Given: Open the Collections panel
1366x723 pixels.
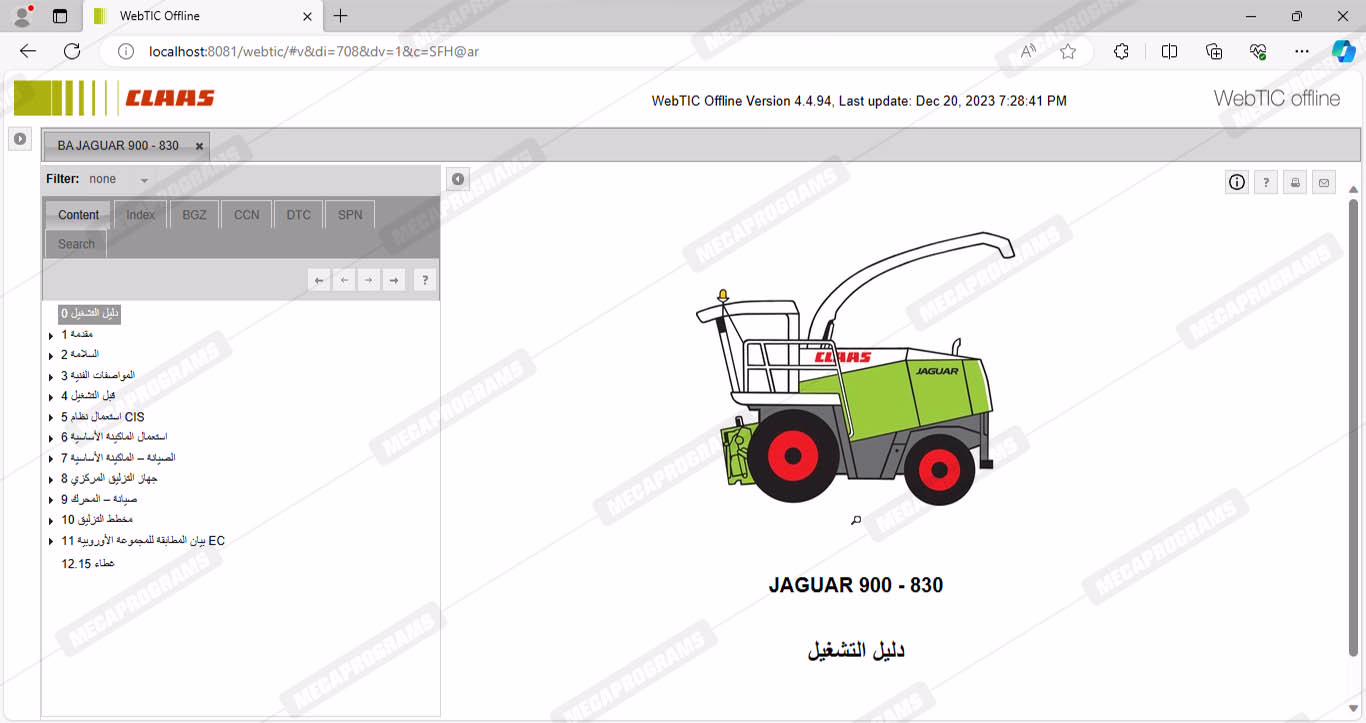Looking at the screenshot, I should point(1214,51).
